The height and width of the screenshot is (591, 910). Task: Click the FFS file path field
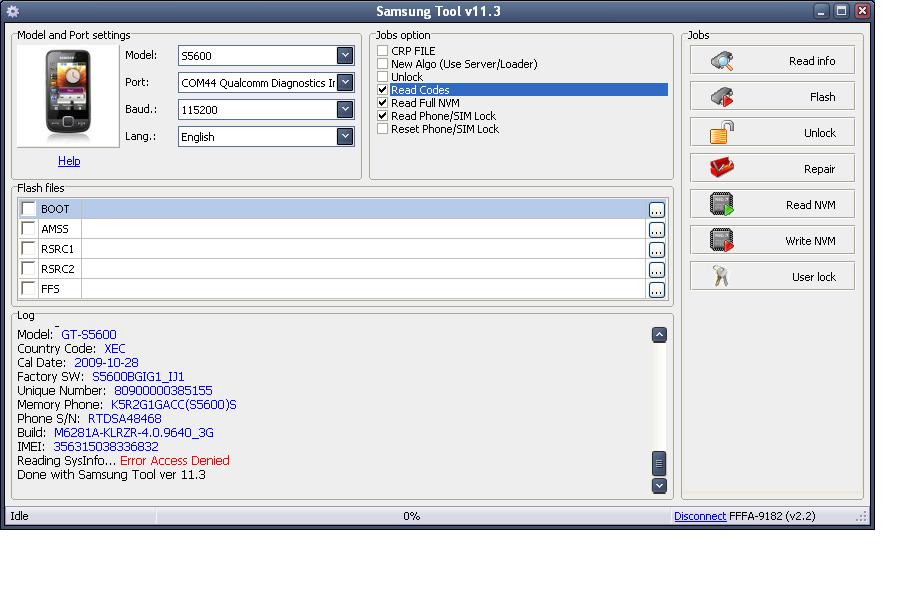coord(364,289)
